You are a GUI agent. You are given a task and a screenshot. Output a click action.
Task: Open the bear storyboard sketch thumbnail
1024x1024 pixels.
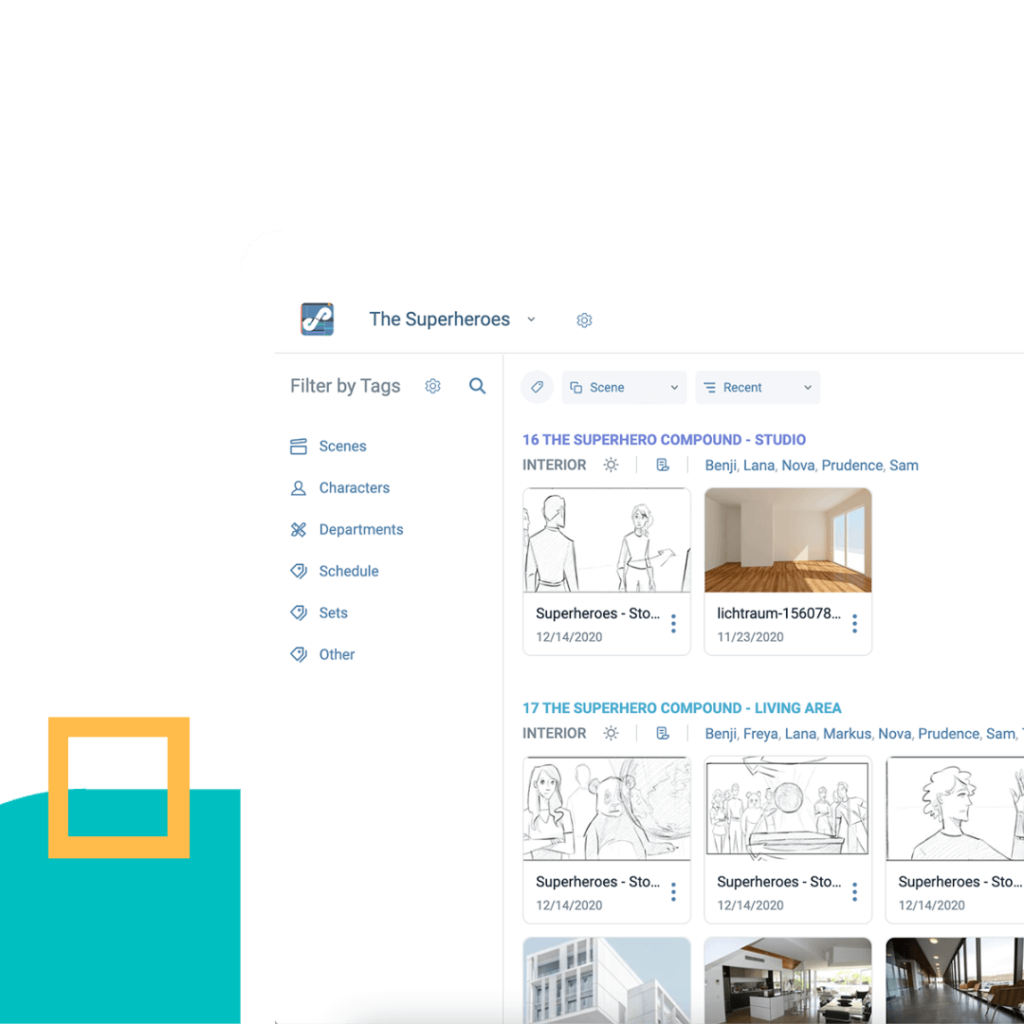click(606, 808)
